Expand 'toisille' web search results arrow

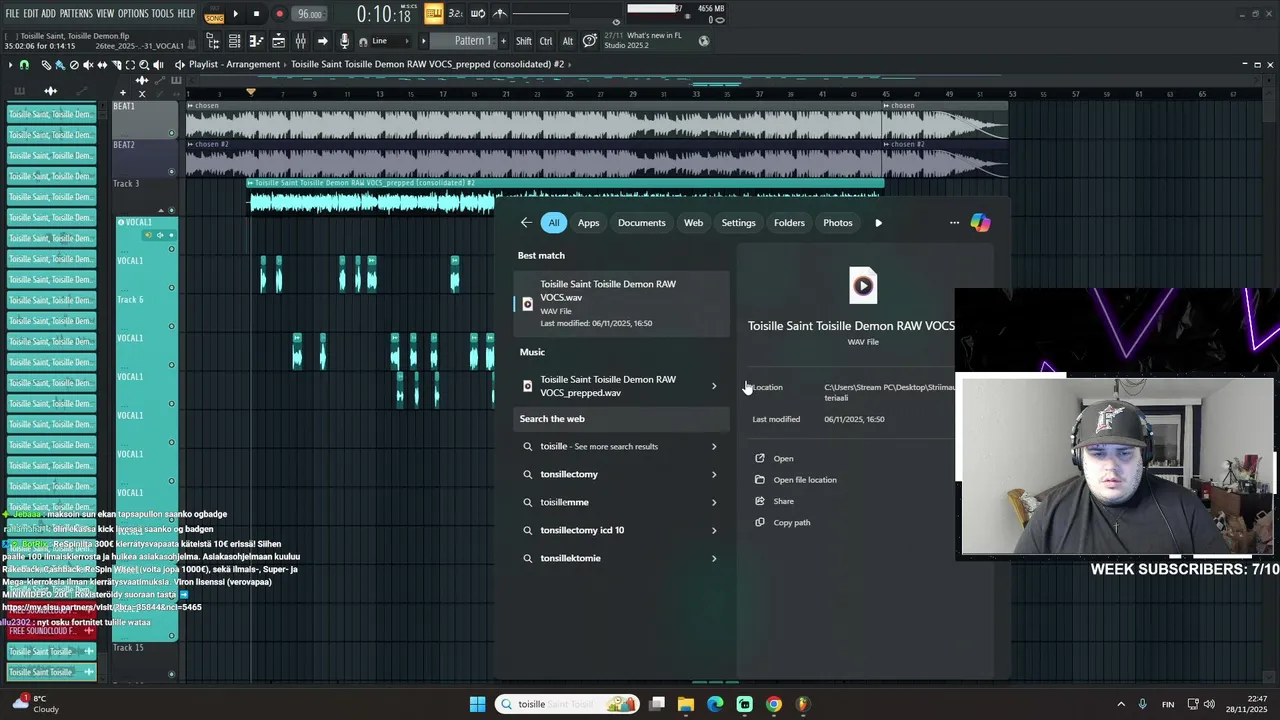click(714, 447)
